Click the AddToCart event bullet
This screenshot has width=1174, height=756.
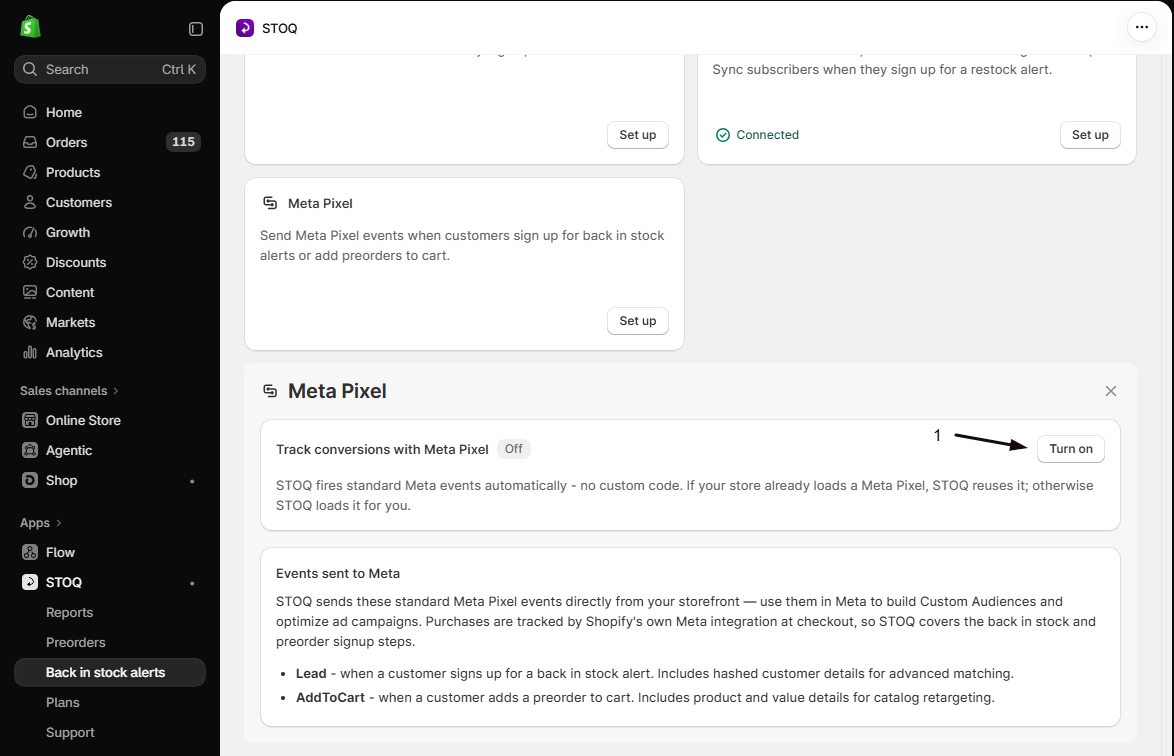click(x=645, y=698)
